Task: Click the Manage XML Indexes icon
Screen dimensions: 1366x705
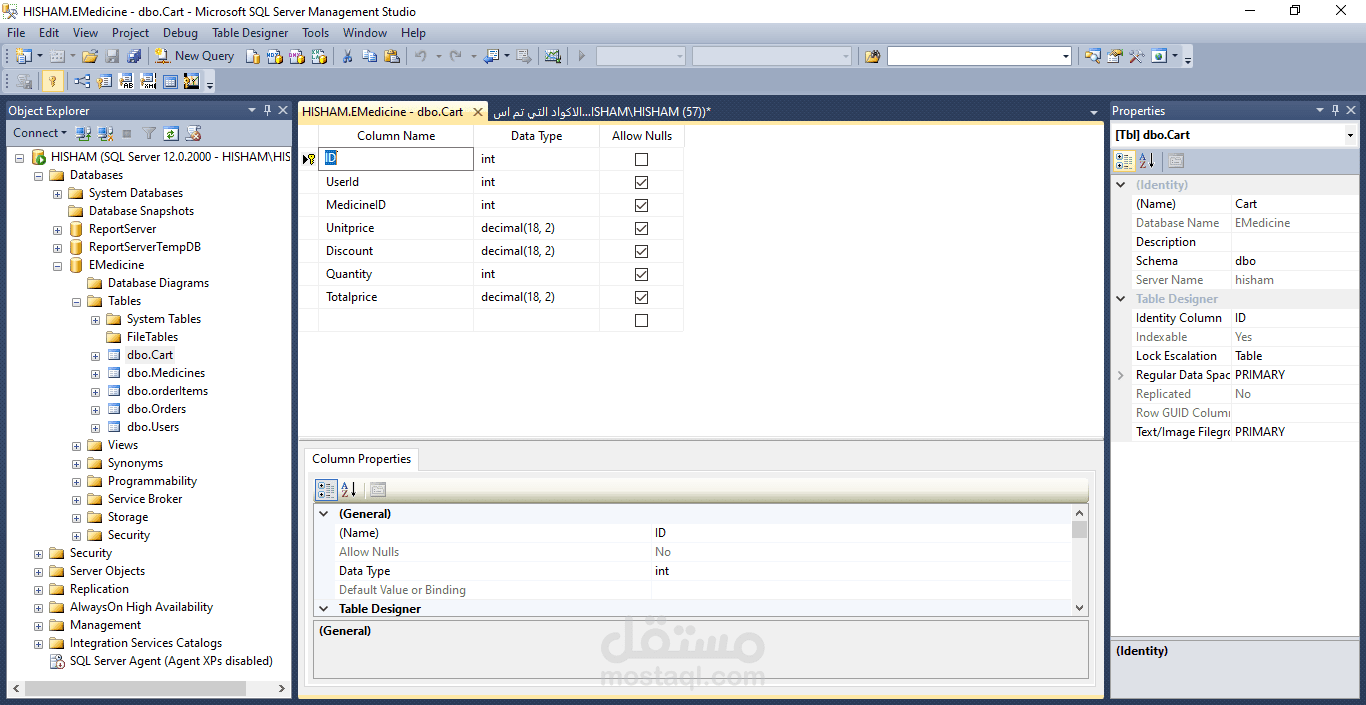Action: [x=148, y=81]
